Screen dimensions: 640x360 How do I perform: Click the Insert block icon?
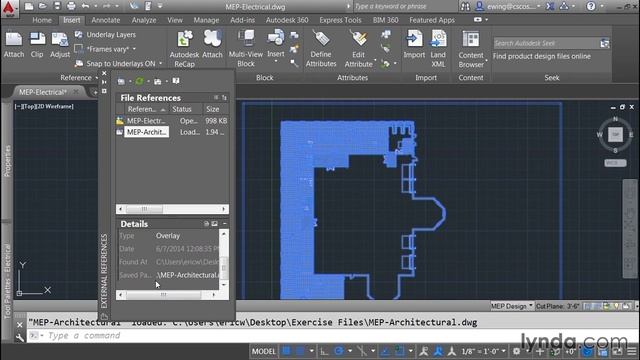[276, 39]
